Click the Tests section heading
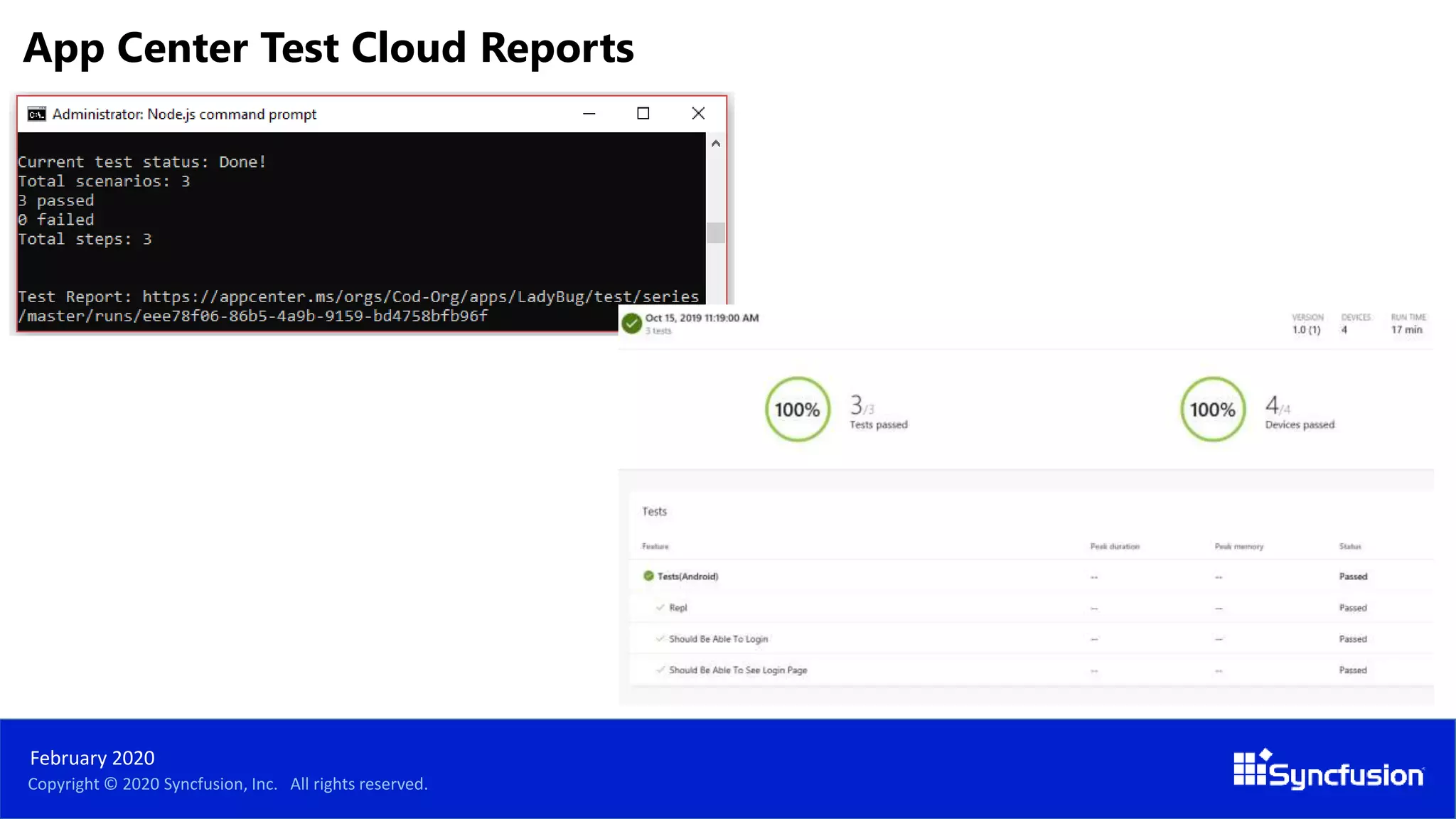Viewport: 1456px width, 819px height. [x=655, y=512]
